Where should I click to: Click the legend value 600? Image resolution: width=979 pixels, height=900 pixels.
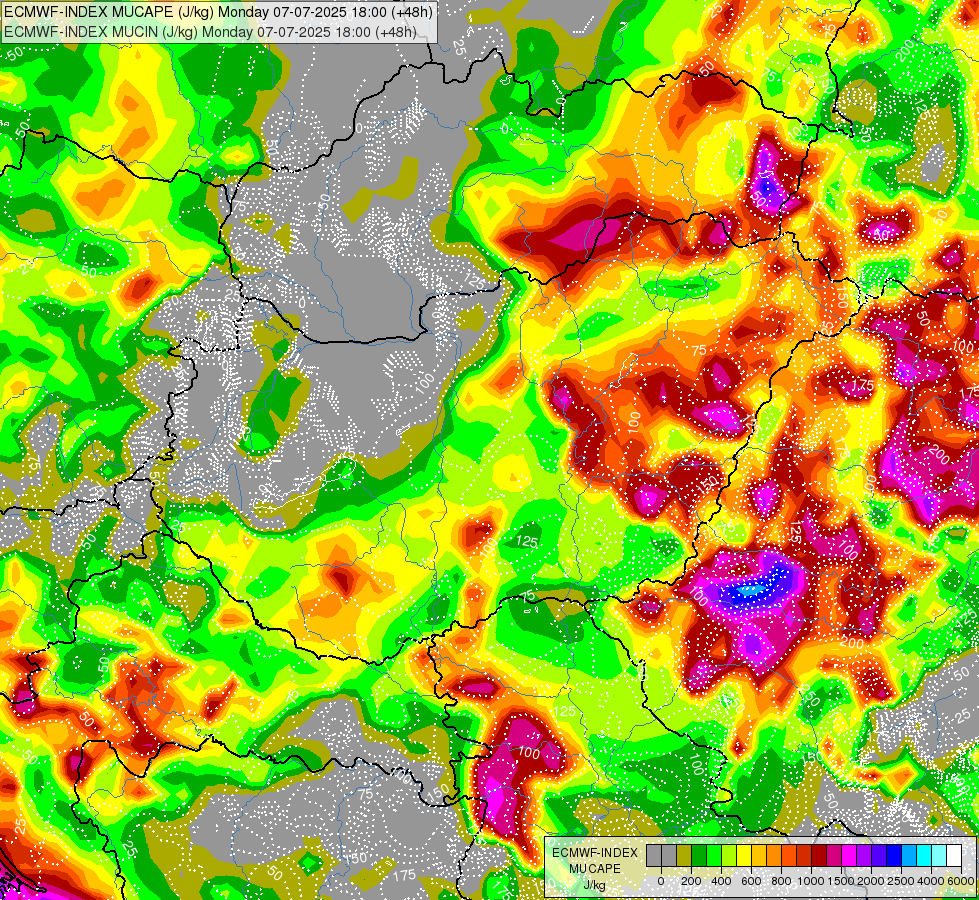point(751,881)
